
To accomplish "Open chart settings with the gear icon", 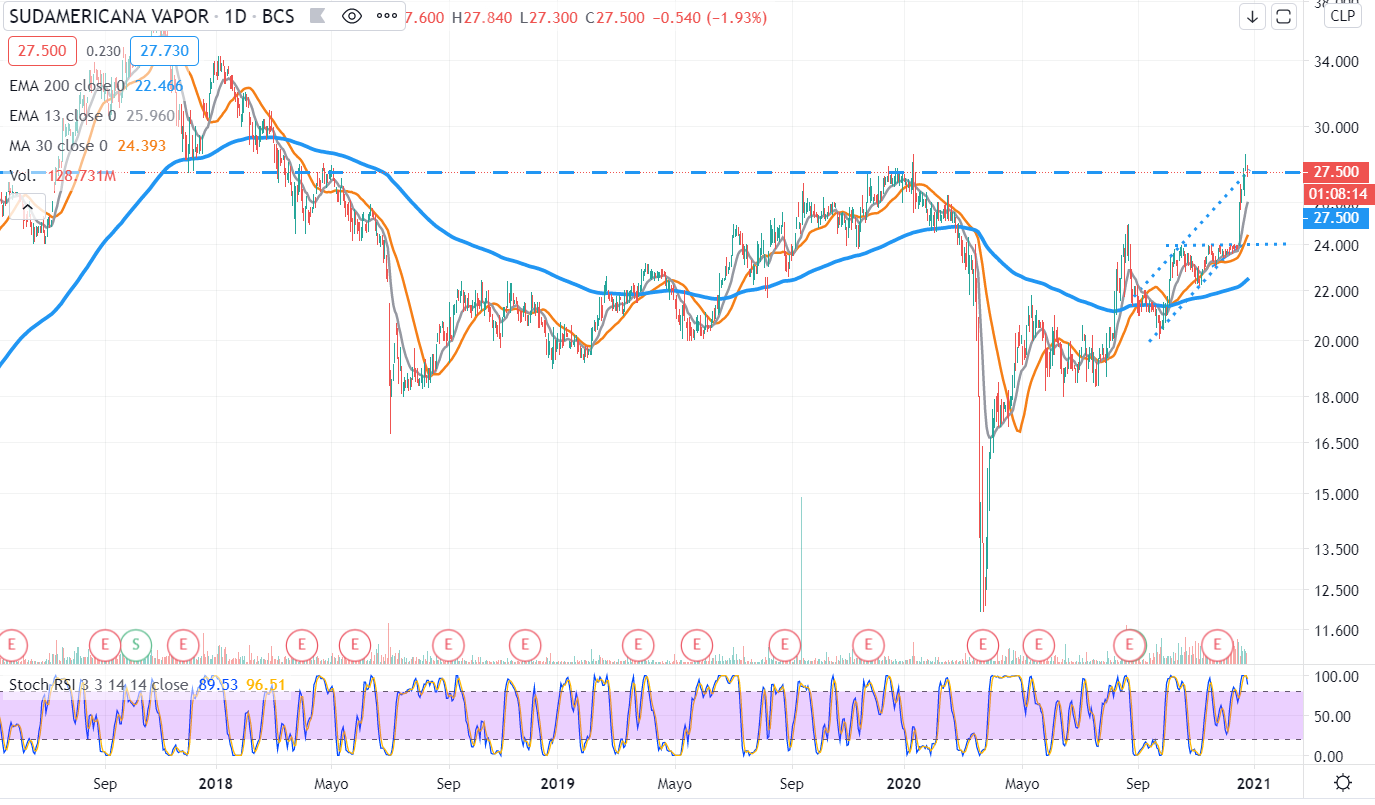I will pos(1343,783).
